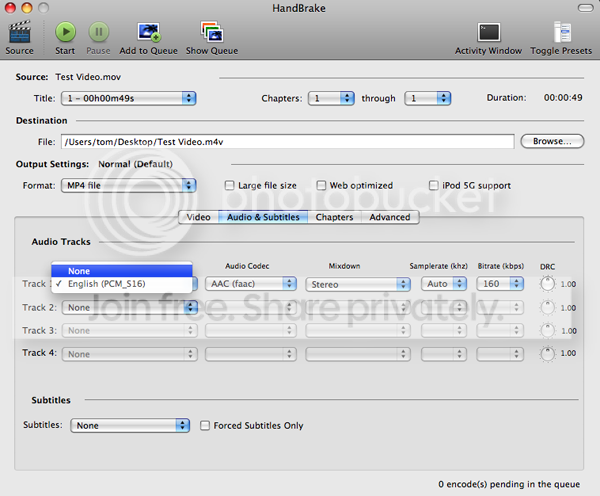
Task: Expand the Title selection dropdown
Action: click(128, 98)
